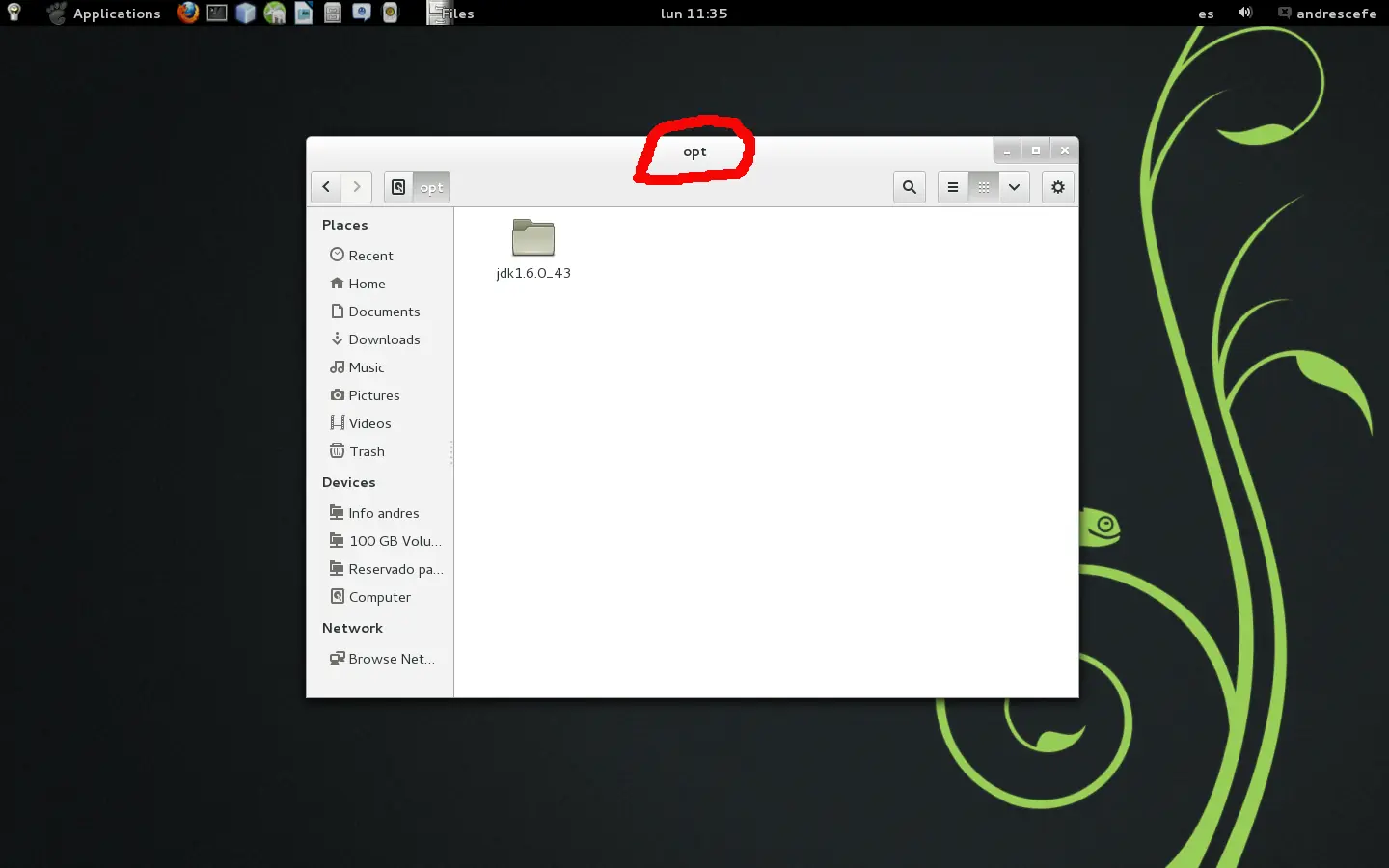This screenshot has height=868, width=1389.
Task: Go back with the left arrow button
Action: [326, 187]
